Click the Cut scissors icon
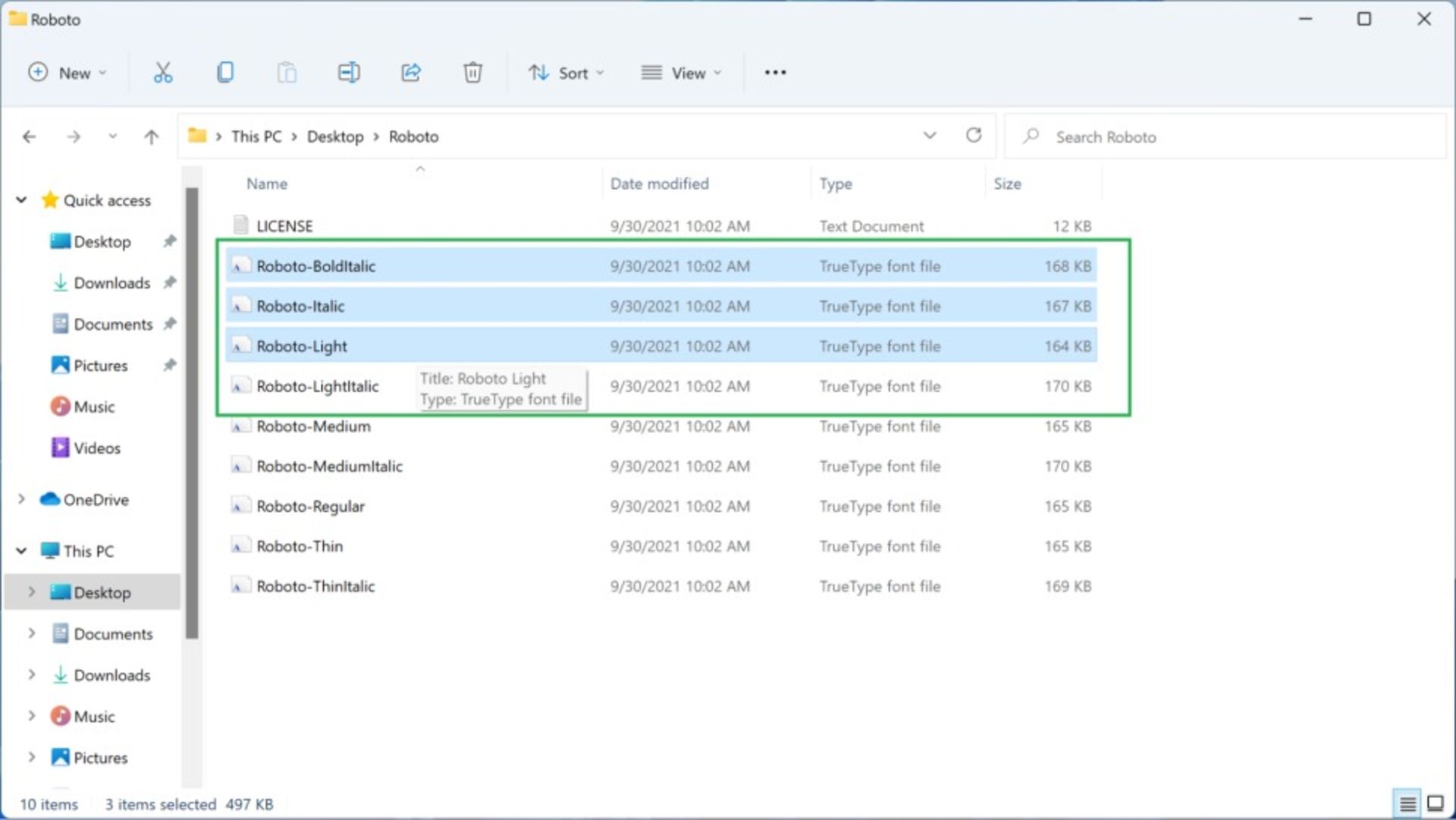Image resolution: width=1456 pixels, height=820 pixels. pyautogui.click(x=162, y=73)
